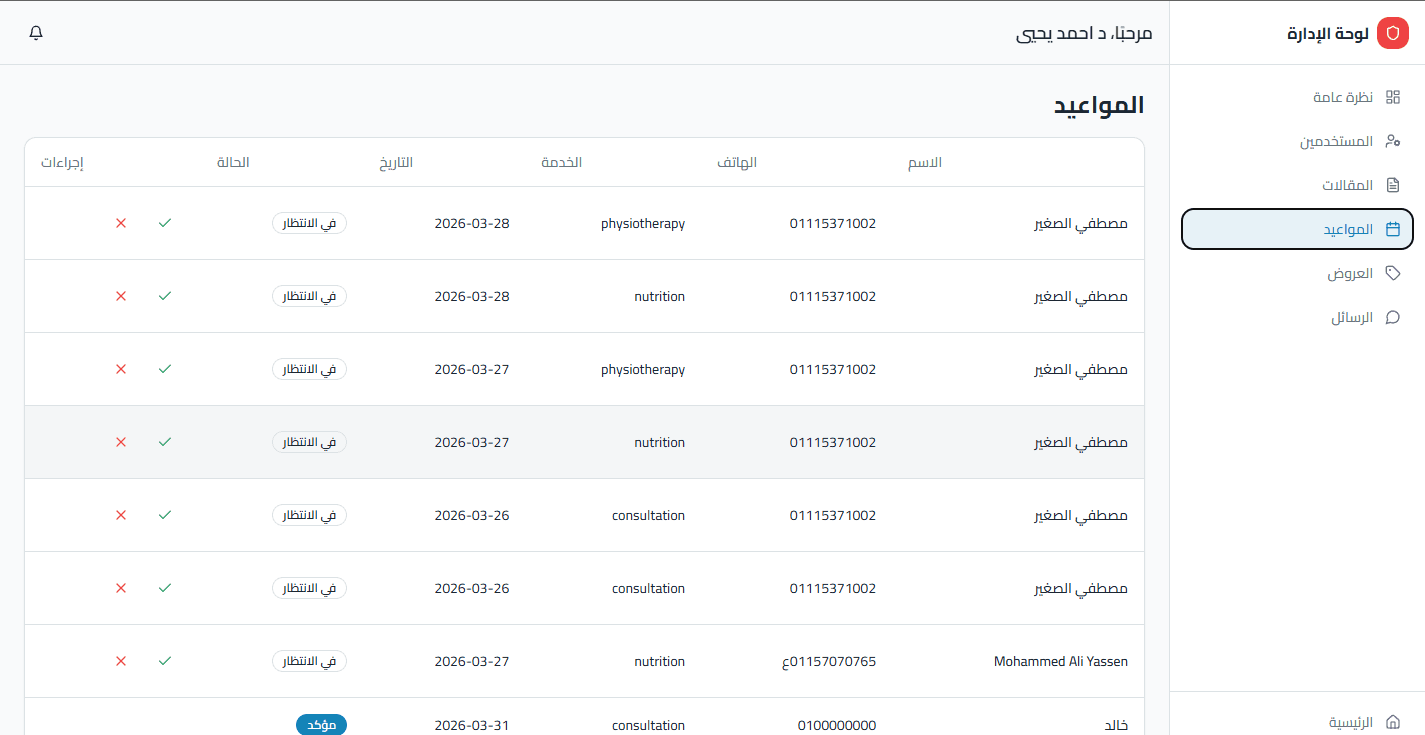Open the المقالات section

coord(1297,185)
